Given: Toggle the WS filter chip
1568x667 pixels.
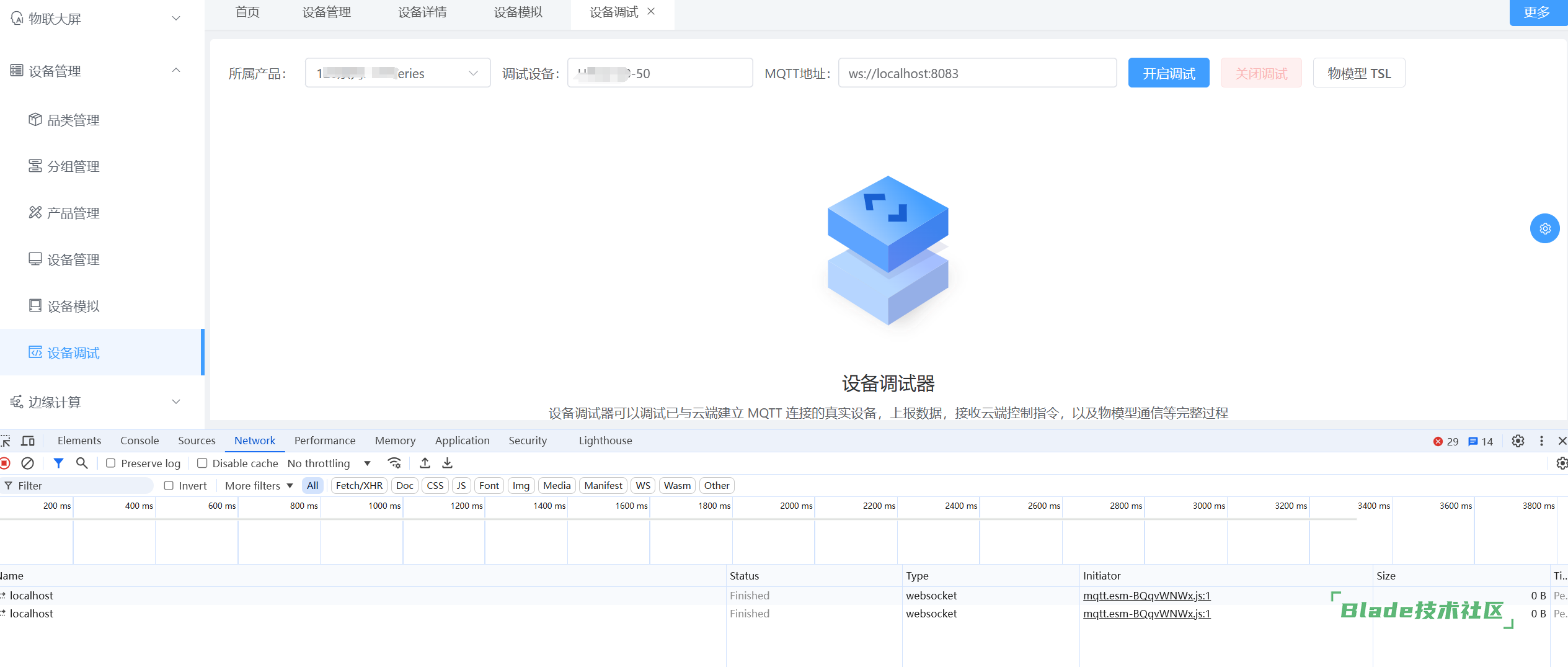Looking at the screenshot, I should tap(643, 485).
